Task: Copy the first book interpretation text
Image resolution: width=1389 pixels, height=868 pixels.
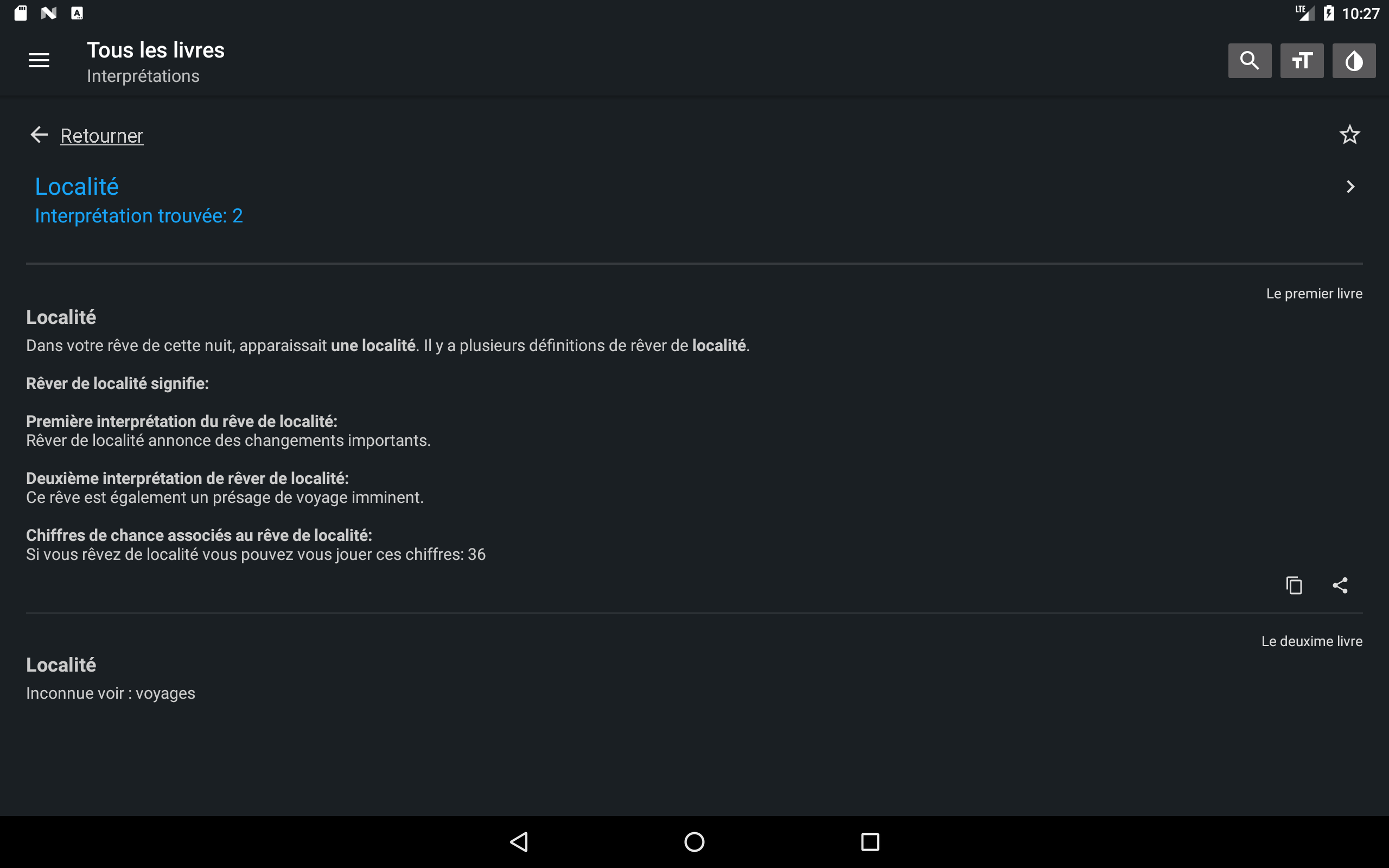Action: 1294,585
